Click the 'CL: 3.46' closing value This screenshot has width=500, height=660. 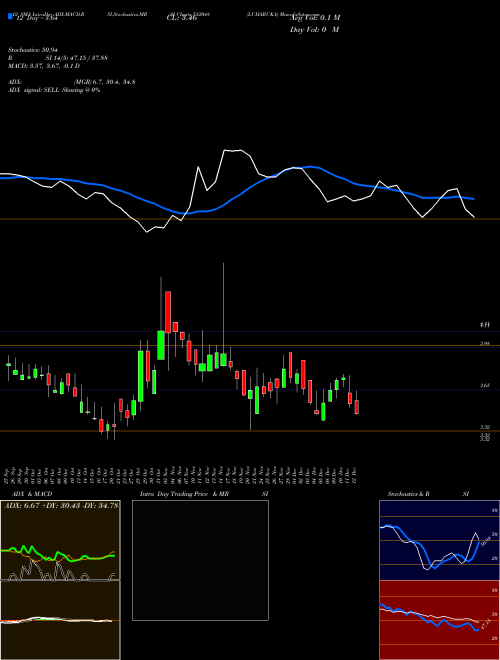click(182, 18)
